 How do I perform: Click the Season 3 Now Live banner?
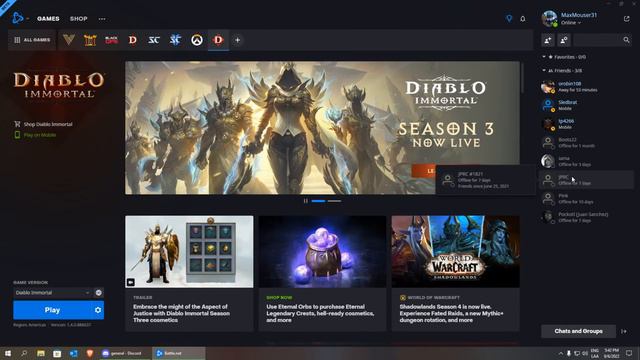[x=322, y=128]
